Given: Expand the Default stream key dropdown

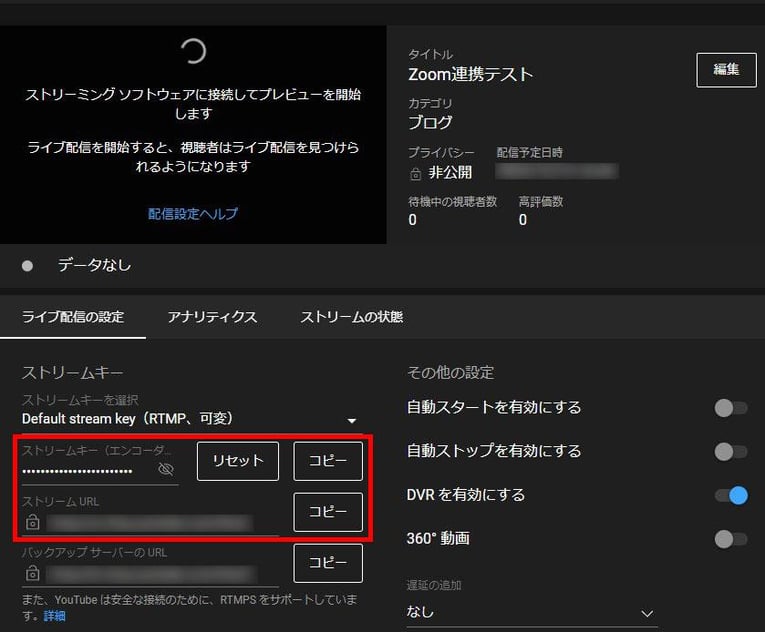Looking at the screenshot, I should pyautogui.click(x=190, y=419).
